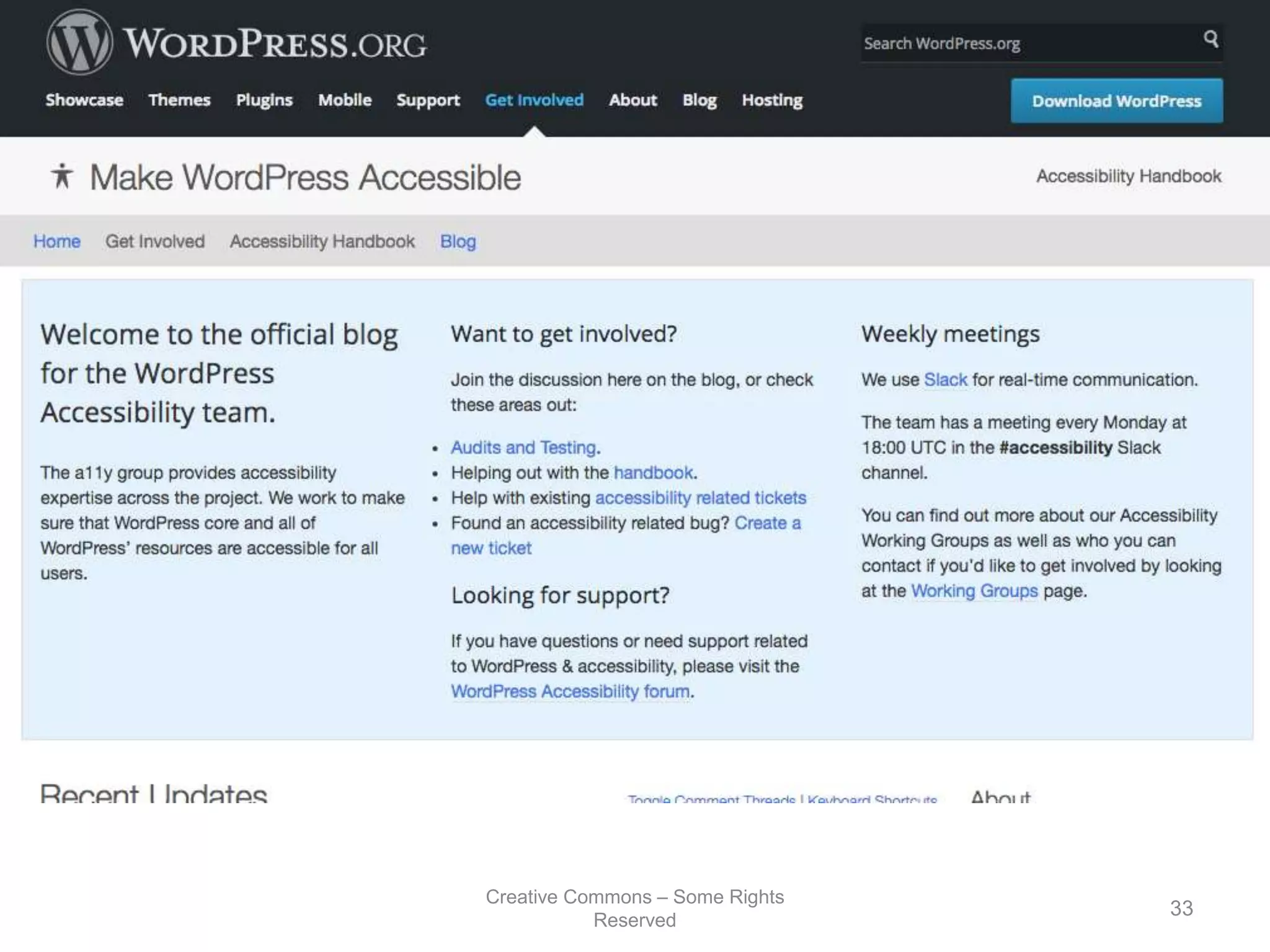Focus the Search WordPress.org field

[1042, 43]
